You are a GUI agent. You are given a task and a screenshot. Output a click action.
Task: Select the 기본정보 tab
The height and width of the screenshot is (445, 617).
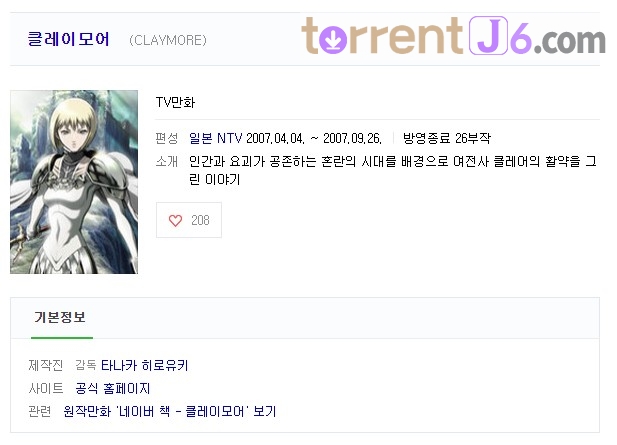coord(60,317)
